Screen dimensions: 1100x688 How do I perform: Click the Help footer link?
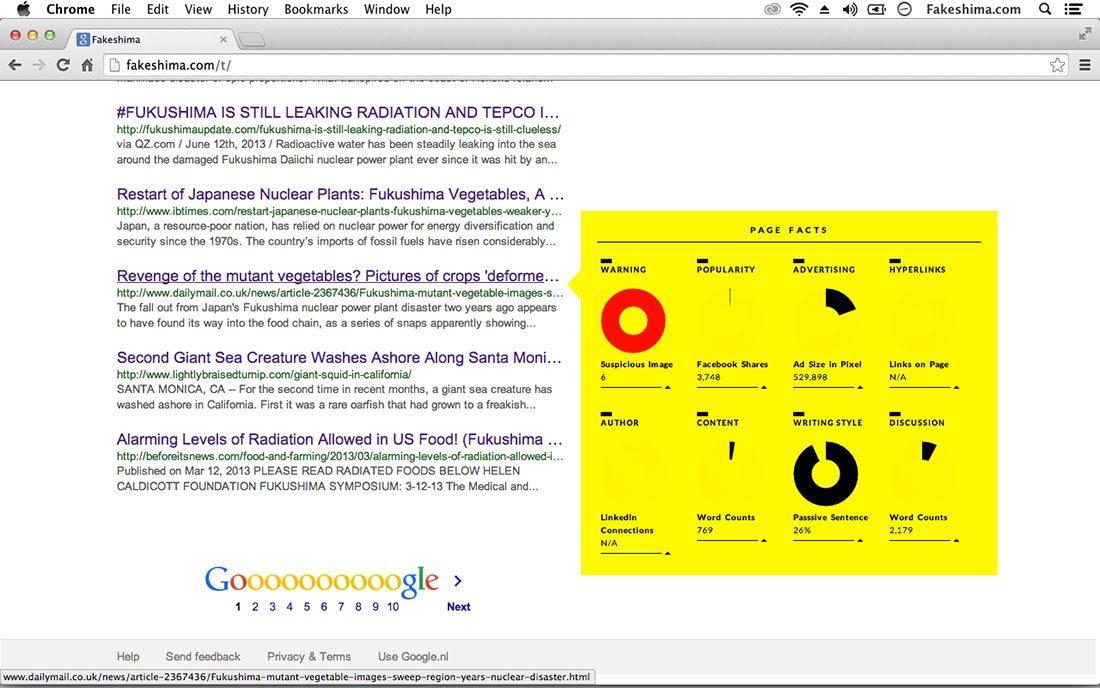pos(128,656)
